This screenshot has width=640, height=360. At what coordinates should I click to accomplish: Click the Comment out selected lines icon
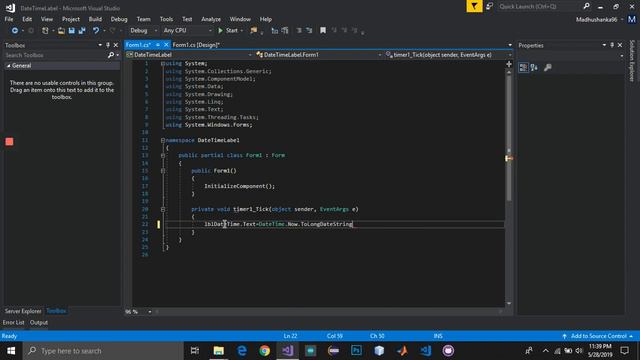275,31
